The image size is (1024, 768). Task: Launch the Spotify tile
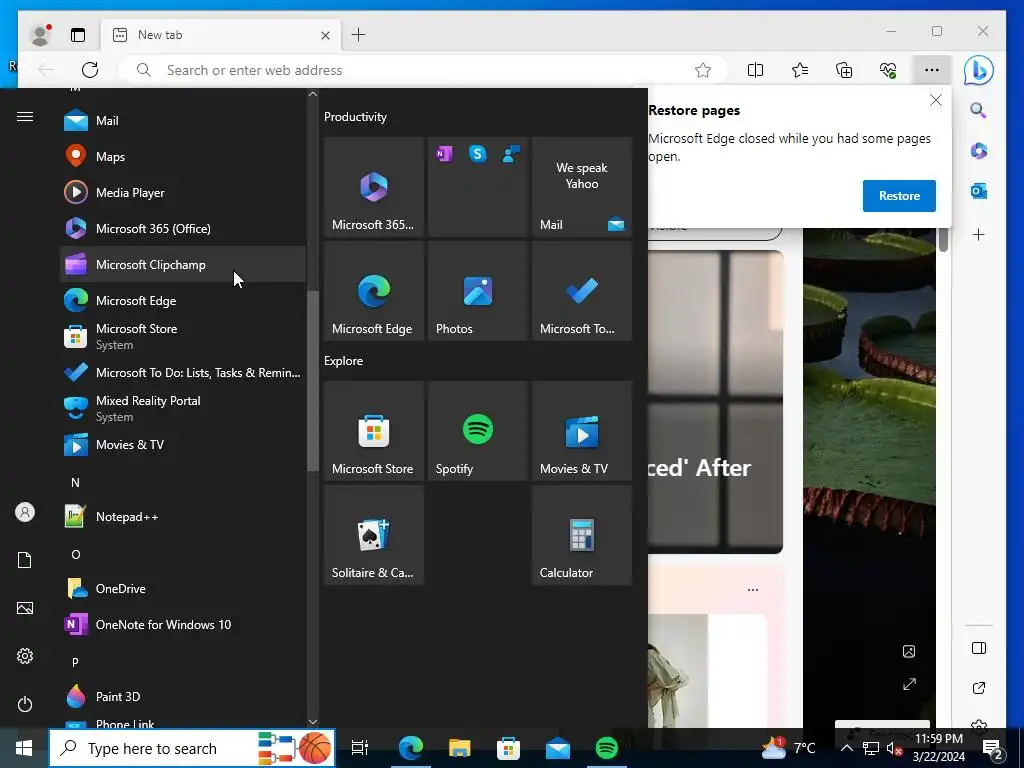tap(478, 431)
